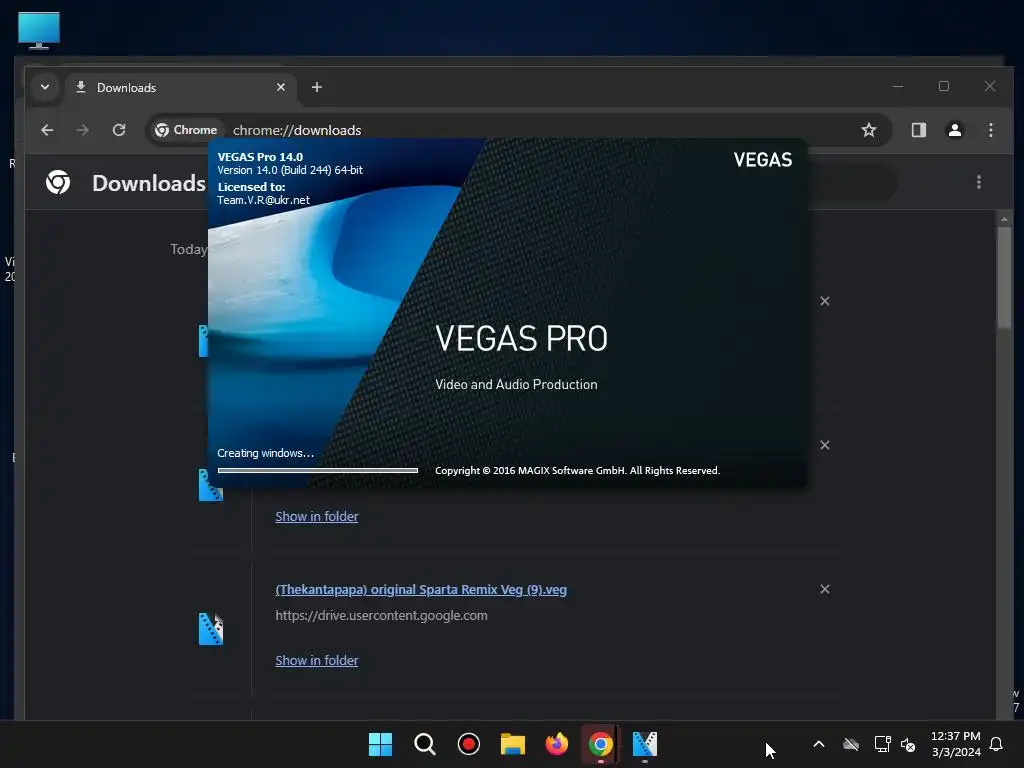Reload the Chrome downloads page

[x=119, y=130]
